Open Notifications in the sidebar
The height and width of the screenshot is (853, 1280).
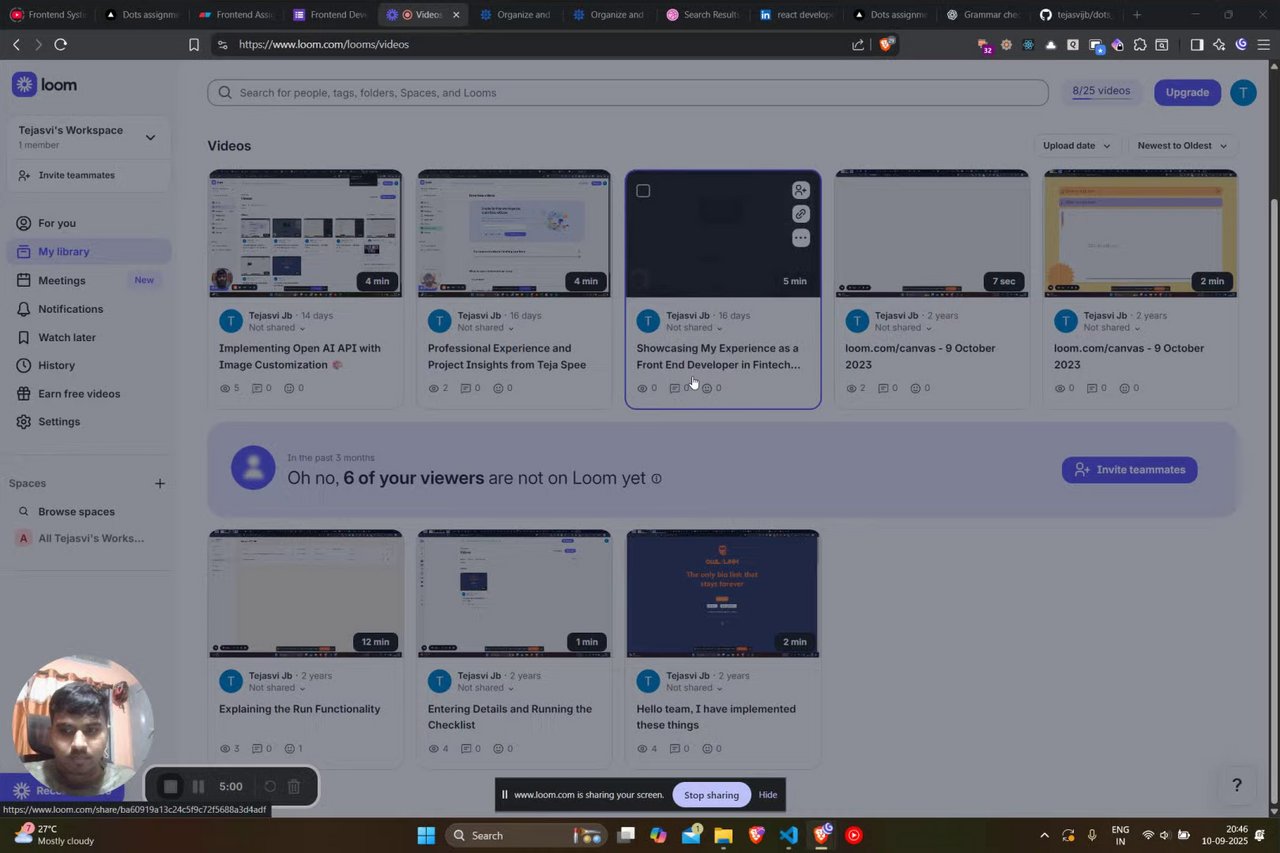[90, 309]
